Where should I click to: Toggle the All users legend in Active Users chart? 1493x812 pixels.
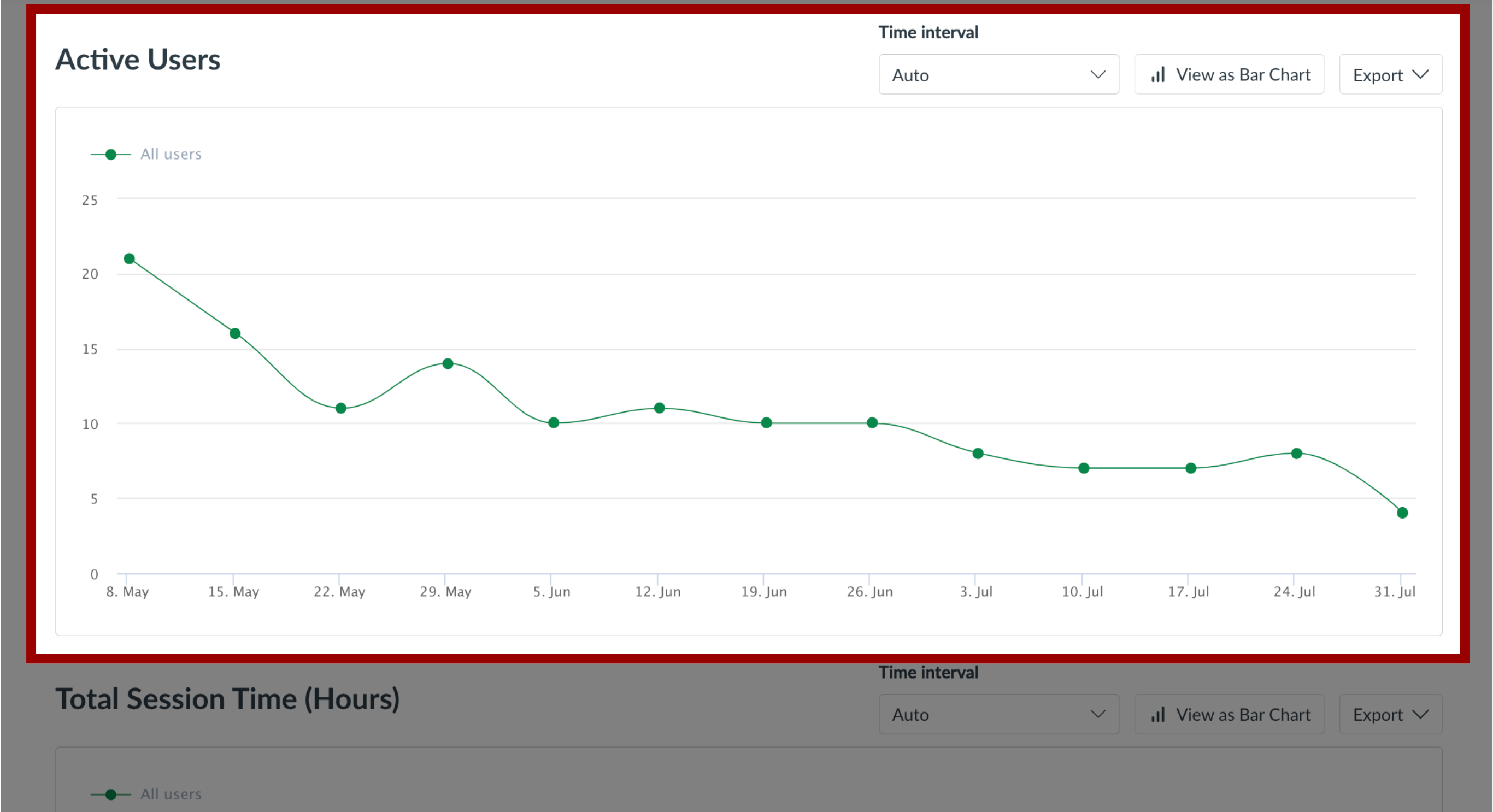[146, 154]
